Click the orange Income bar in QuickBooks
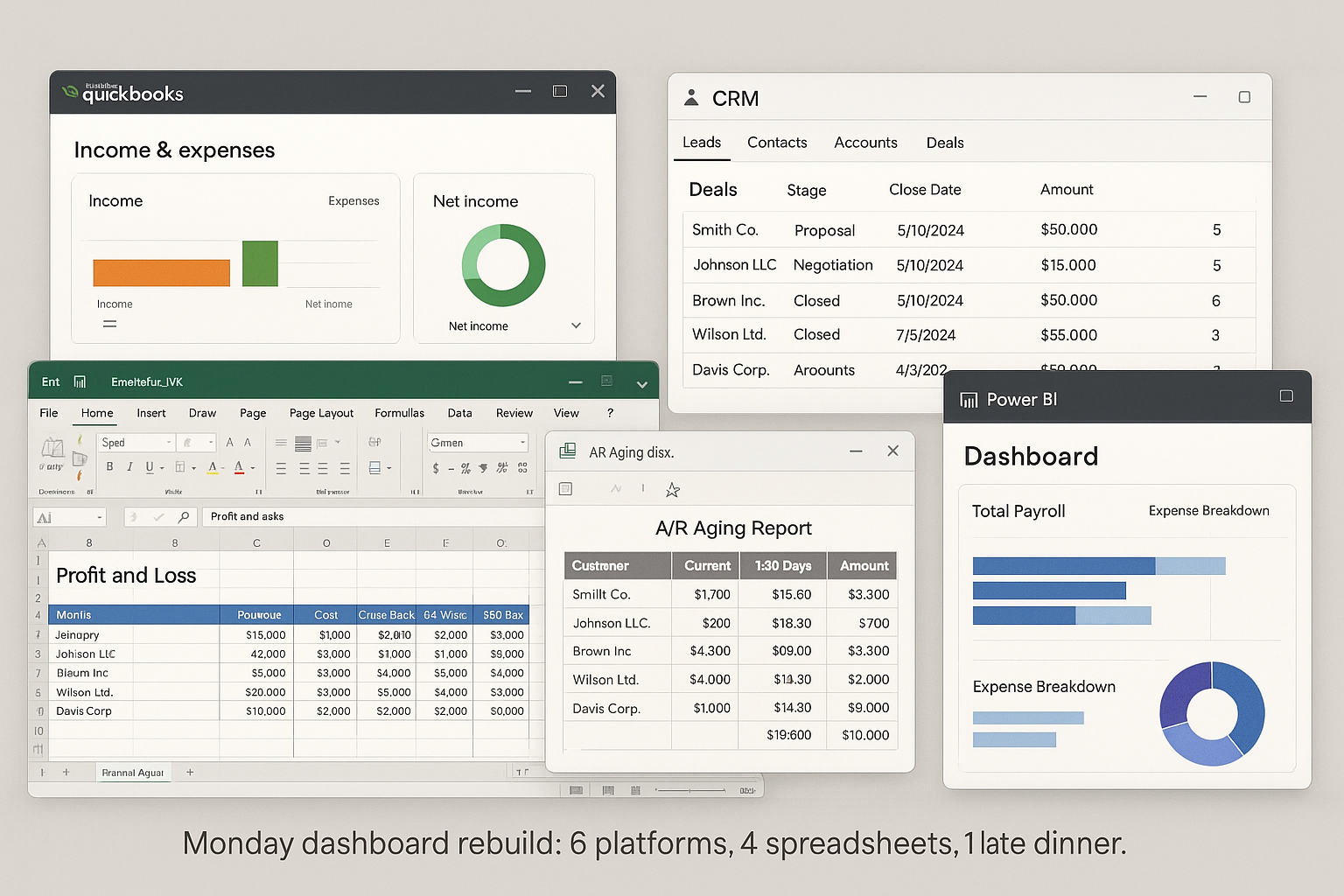Image resolution: width=1344 pixels, height=896 pixels. tap(161, 273)
